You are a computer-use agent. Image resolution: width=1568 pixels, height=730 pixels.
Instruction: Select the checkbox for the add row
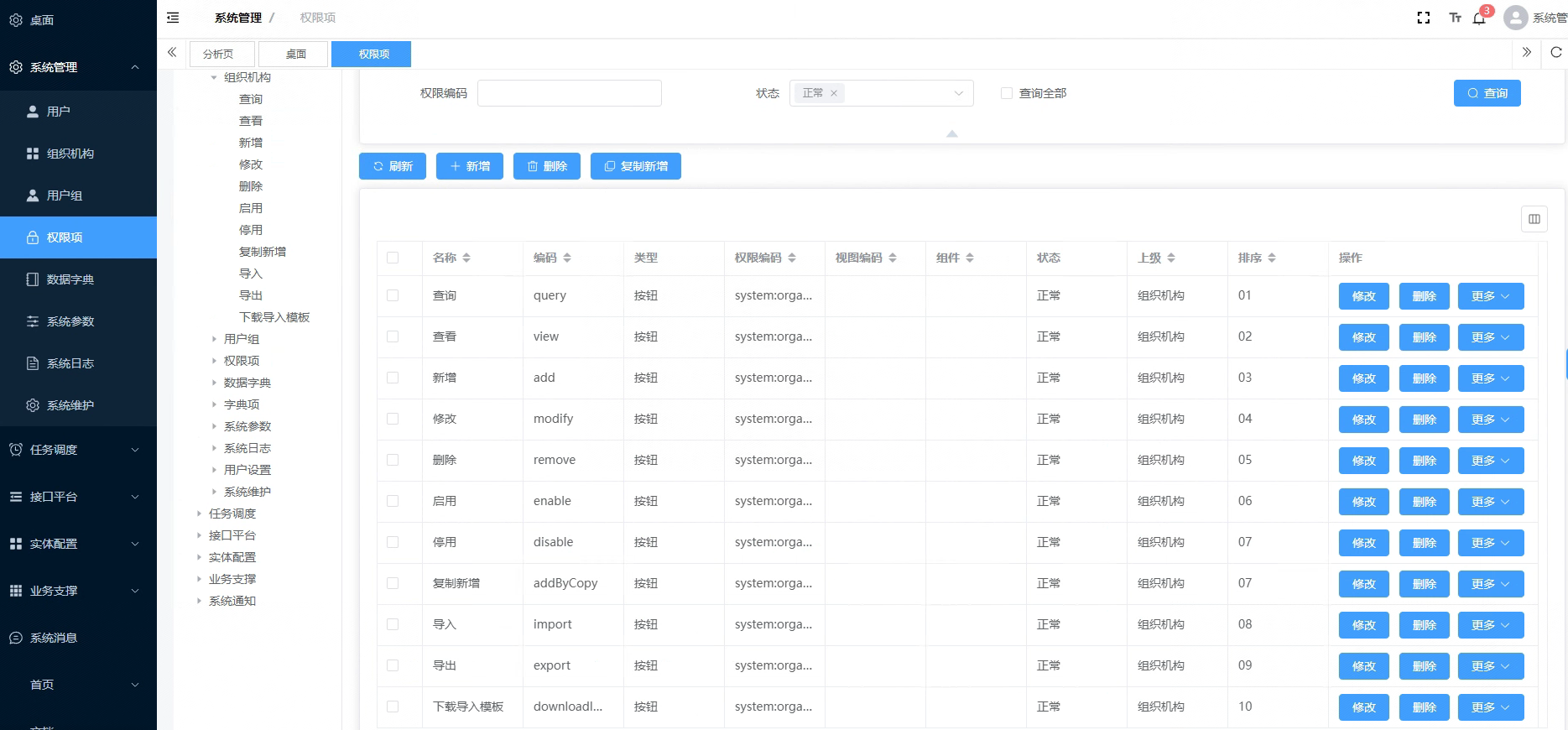pos(393,378)
